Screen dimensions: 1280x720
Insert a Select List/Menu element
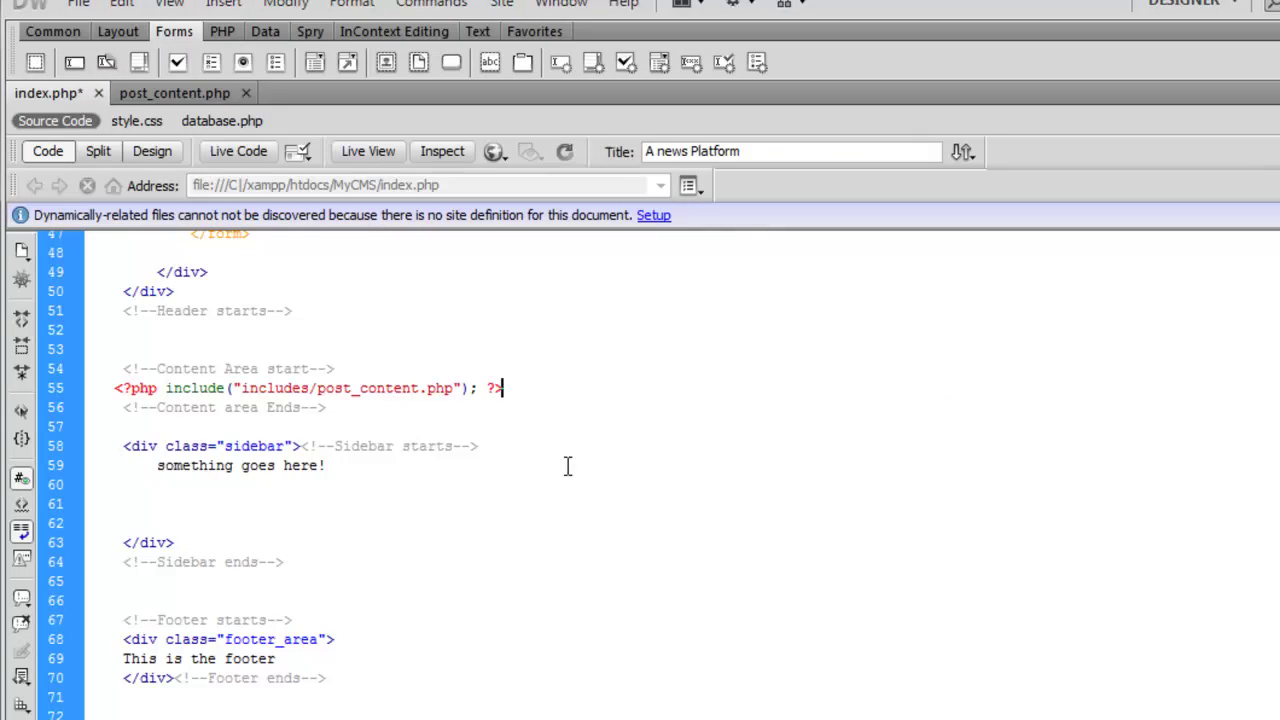click(315, 63)
